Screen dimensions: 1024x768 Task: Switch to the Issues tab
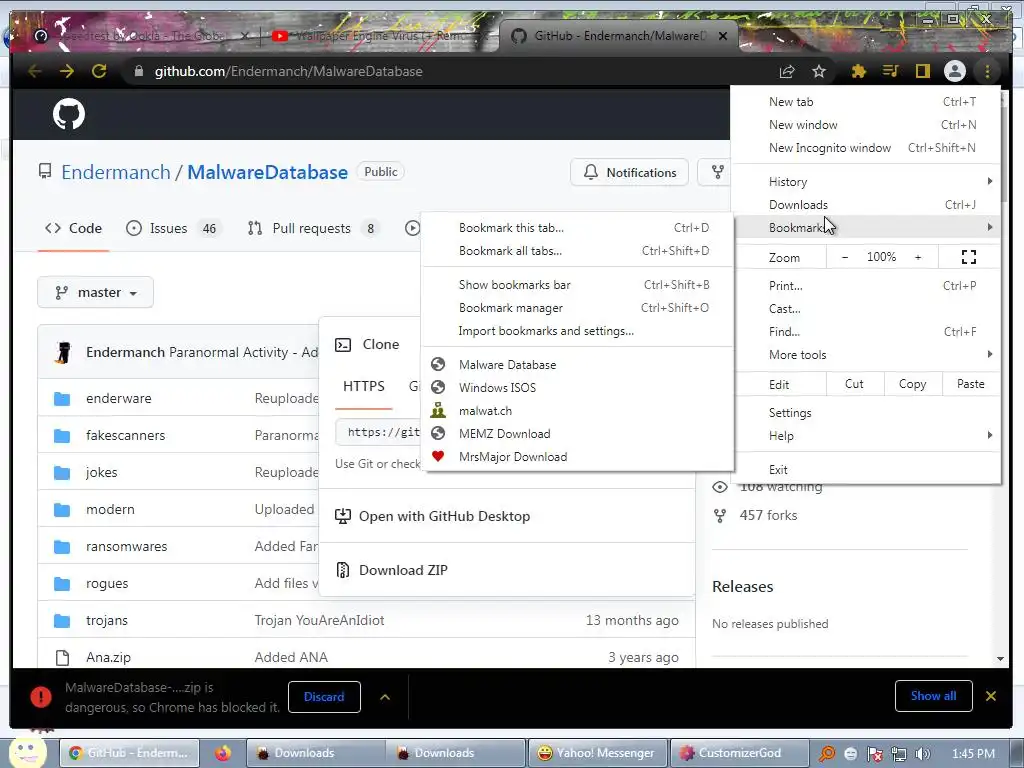click(x=174, y=229)
